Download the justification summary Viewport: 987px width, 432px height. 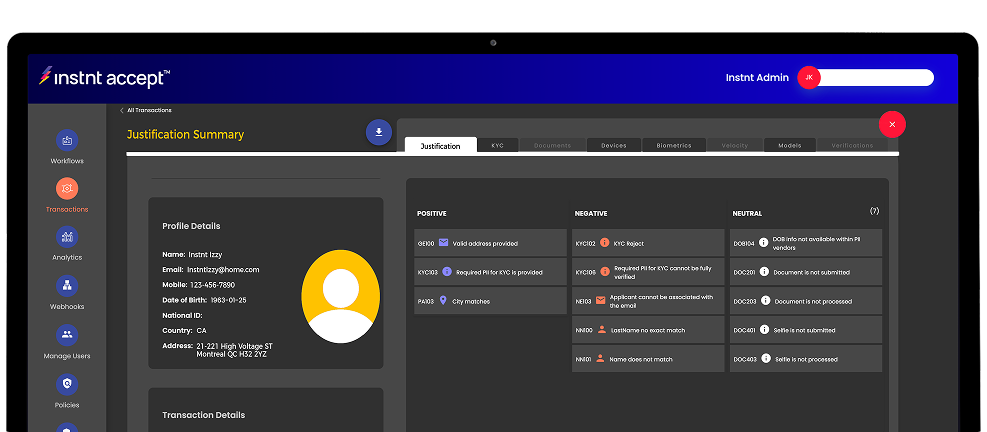[379, 132]
